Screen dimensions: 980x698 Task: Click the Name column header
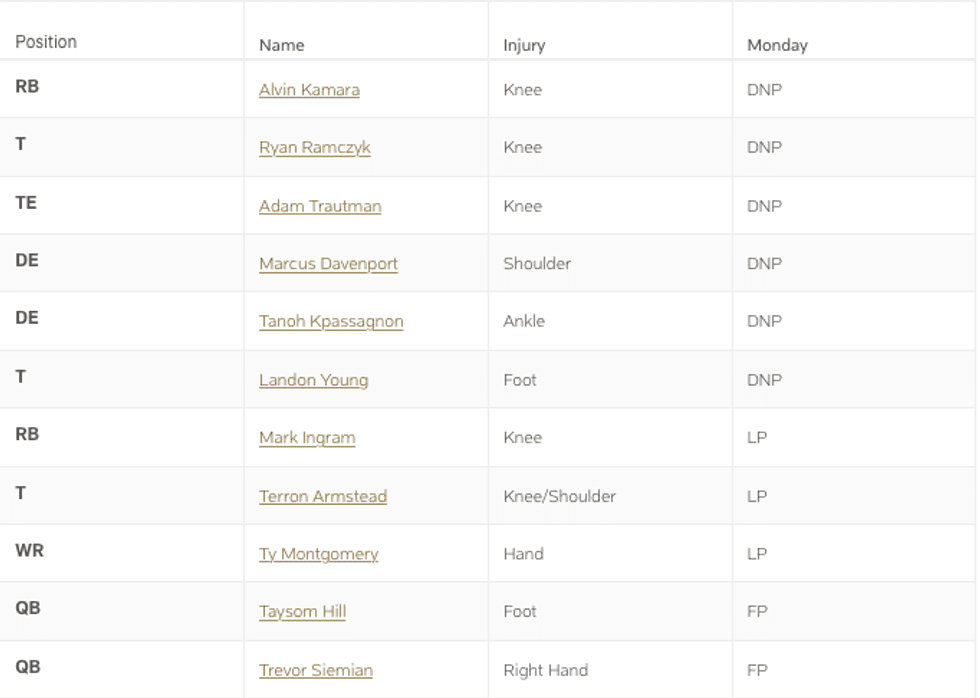click(281, 45)
